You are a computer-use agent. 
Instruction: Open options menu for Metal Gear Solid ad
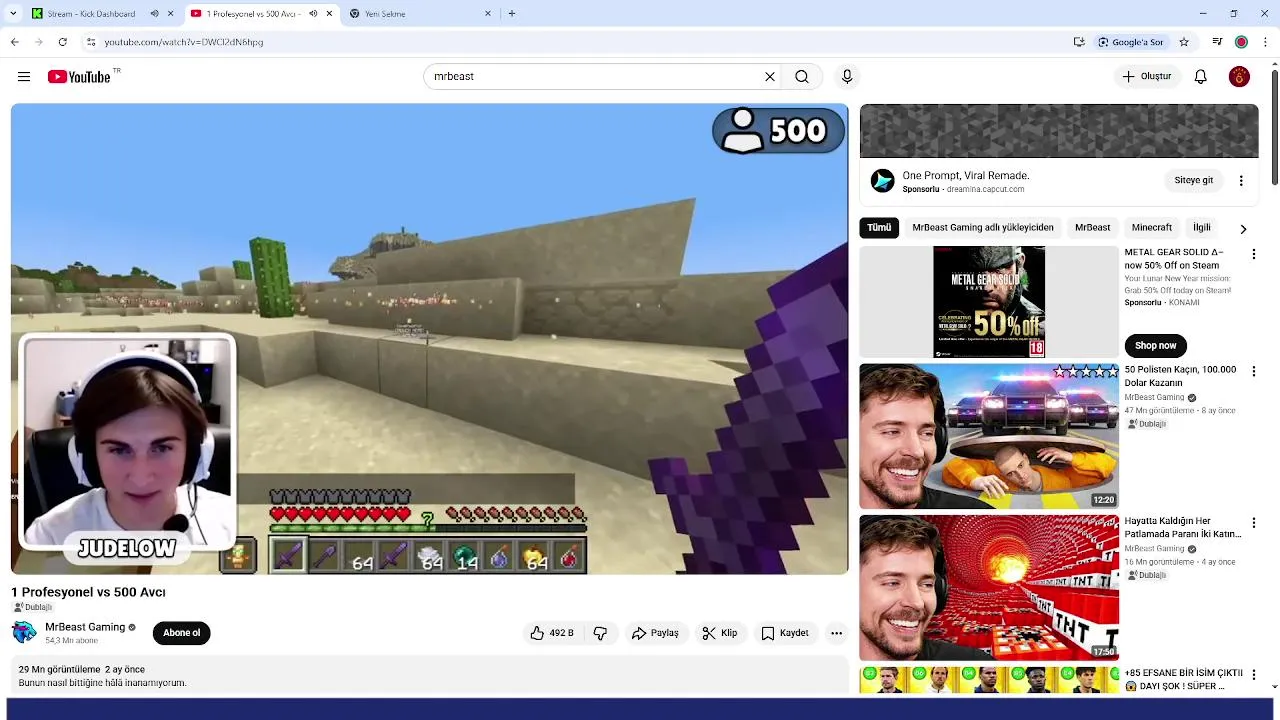(x=1253, y=255)
